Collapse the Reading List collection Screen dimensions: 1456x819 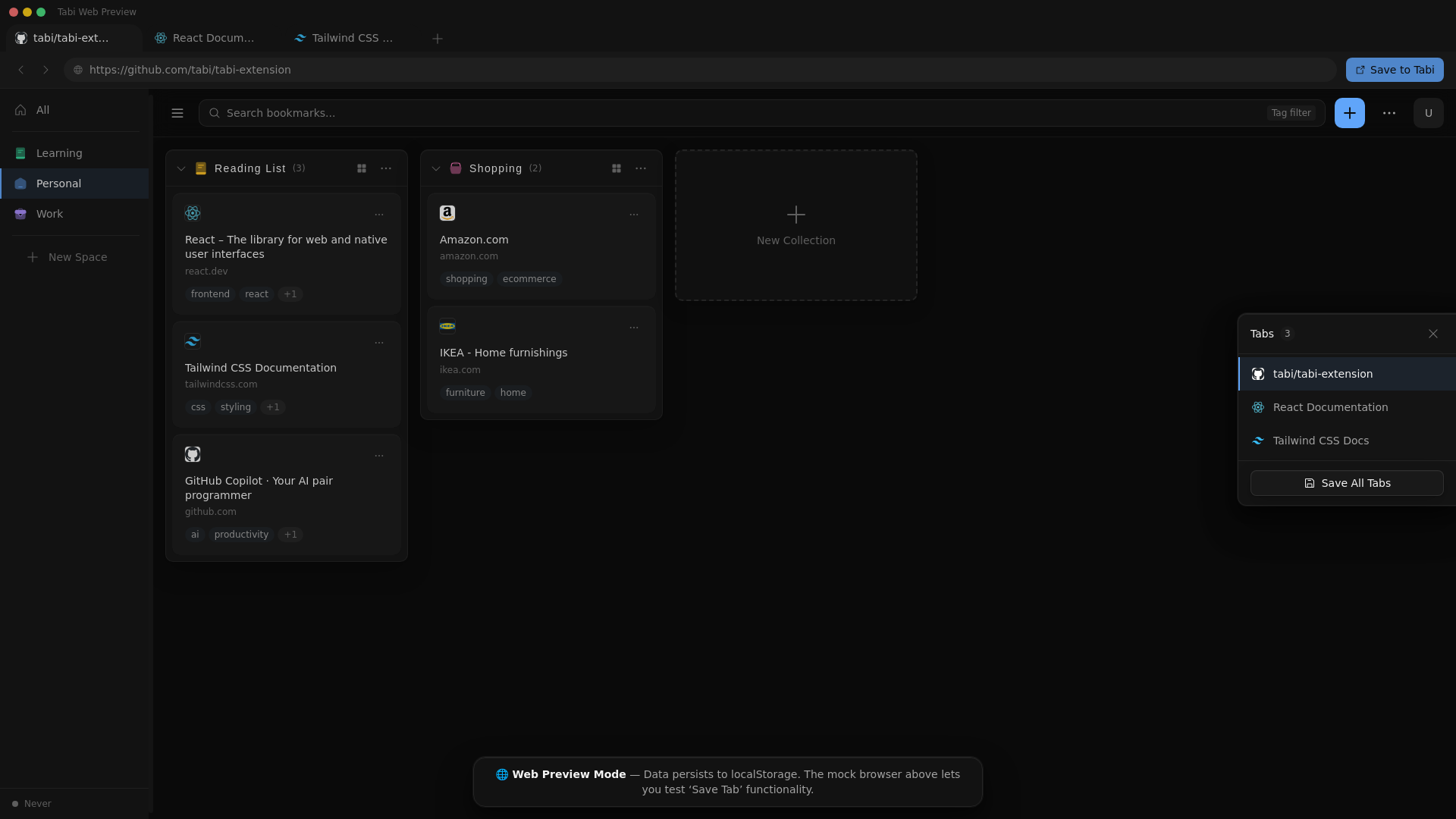coord(181,168)
